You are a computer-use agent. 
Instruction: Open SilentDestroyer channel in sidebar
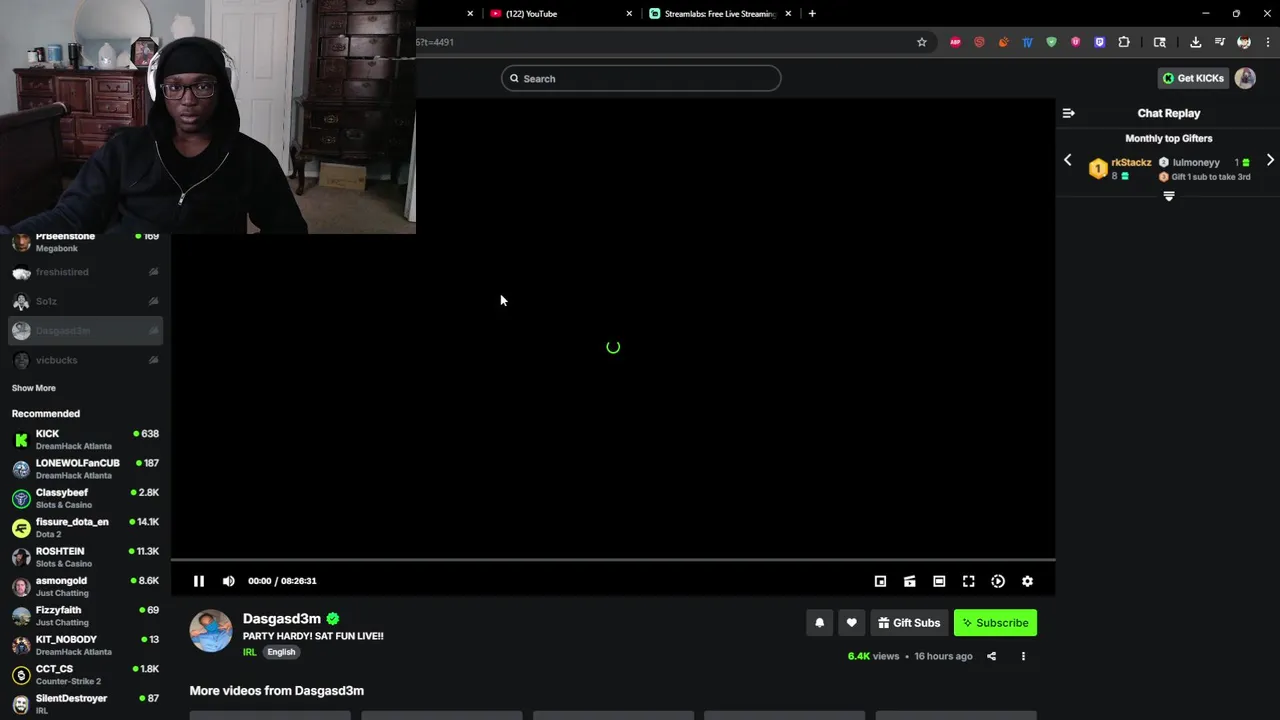coord(85,704)
